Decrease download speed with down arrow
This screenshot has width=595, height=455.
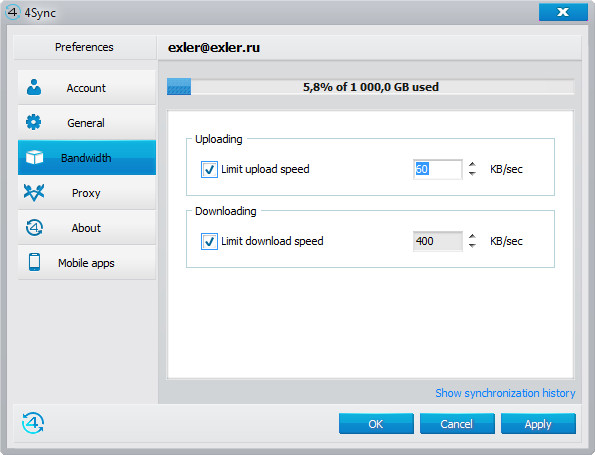click(x=472, y=246)
